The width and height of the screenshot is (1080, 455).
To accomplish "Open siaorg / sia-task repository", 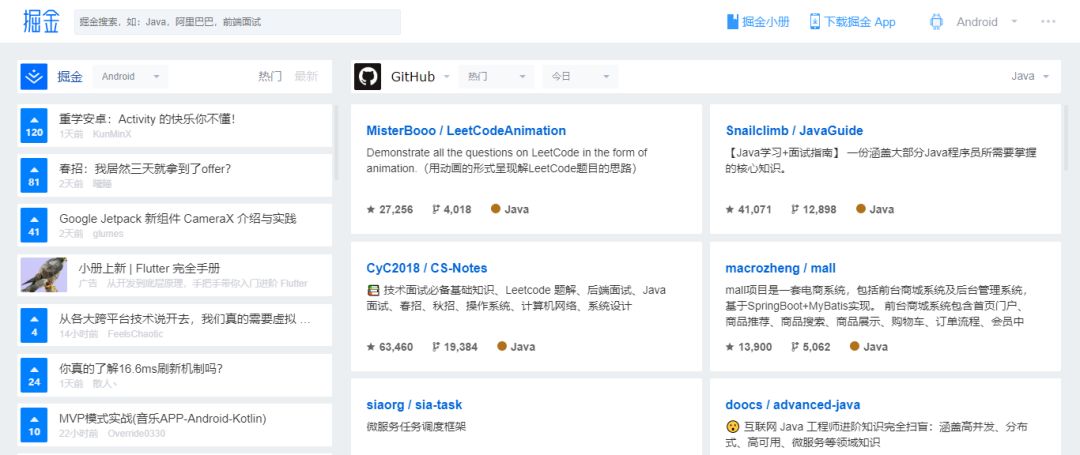I will (x=414, y=405).
